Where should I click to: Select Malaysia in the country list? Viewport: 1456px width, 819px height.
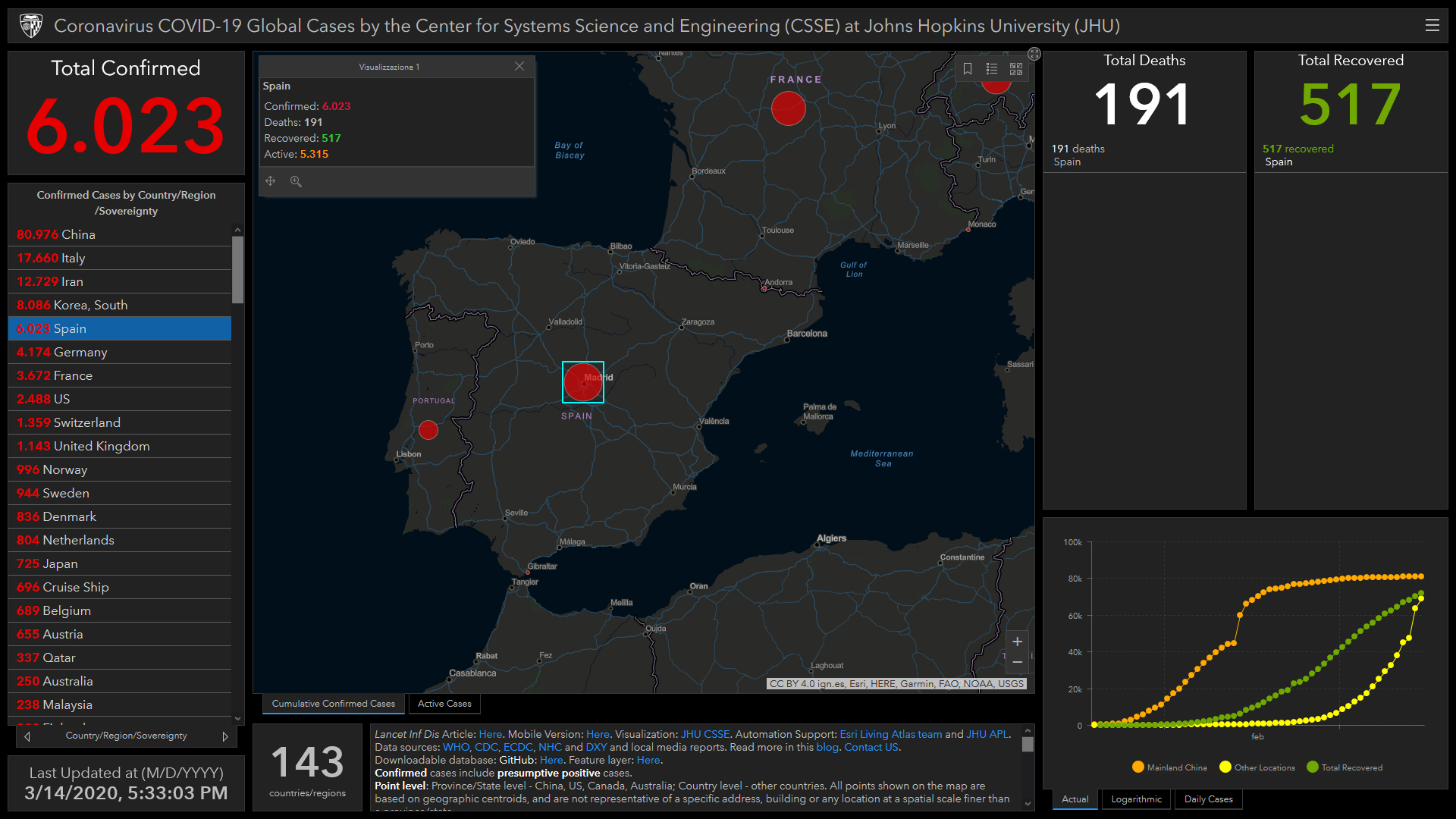tap(120, 704)
